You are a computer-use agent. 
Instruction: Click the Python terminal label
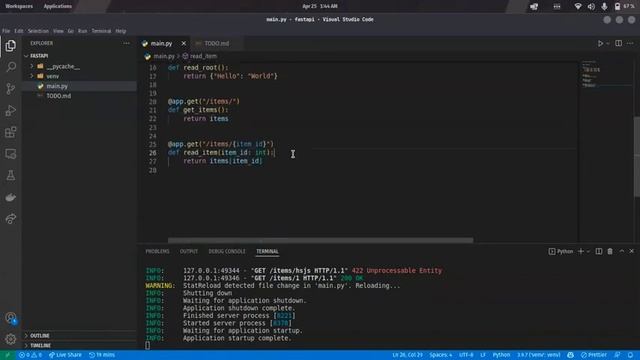(561, 251)
